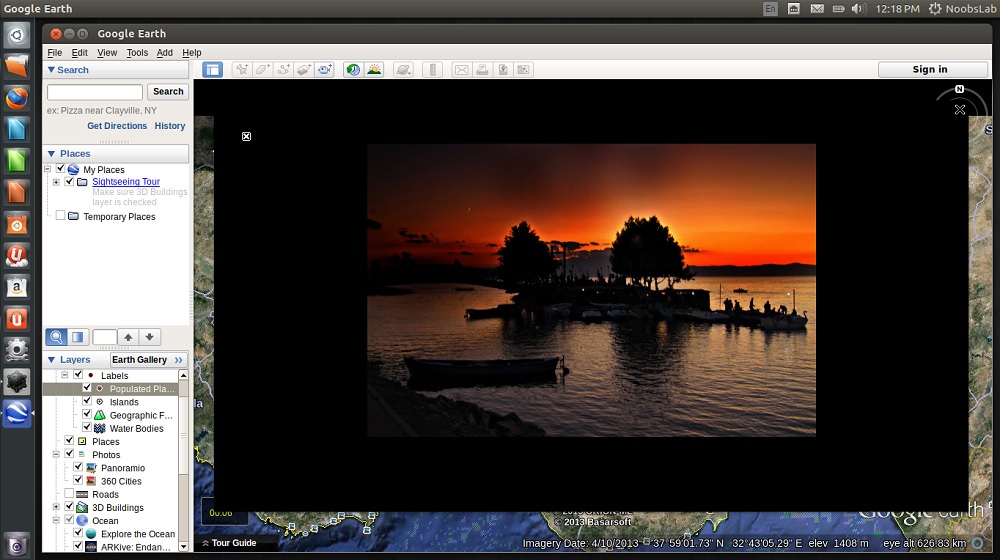Expand the Sightseeing Tour folder

[56, 182]
